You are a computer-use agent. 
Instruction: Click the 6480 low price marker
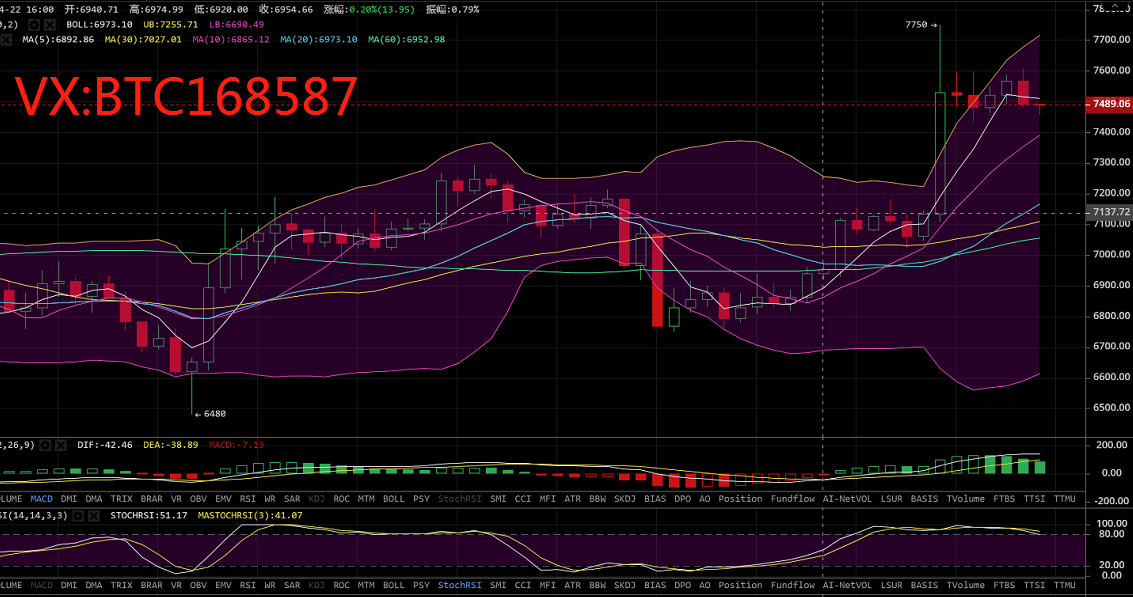tap(213, 414)
